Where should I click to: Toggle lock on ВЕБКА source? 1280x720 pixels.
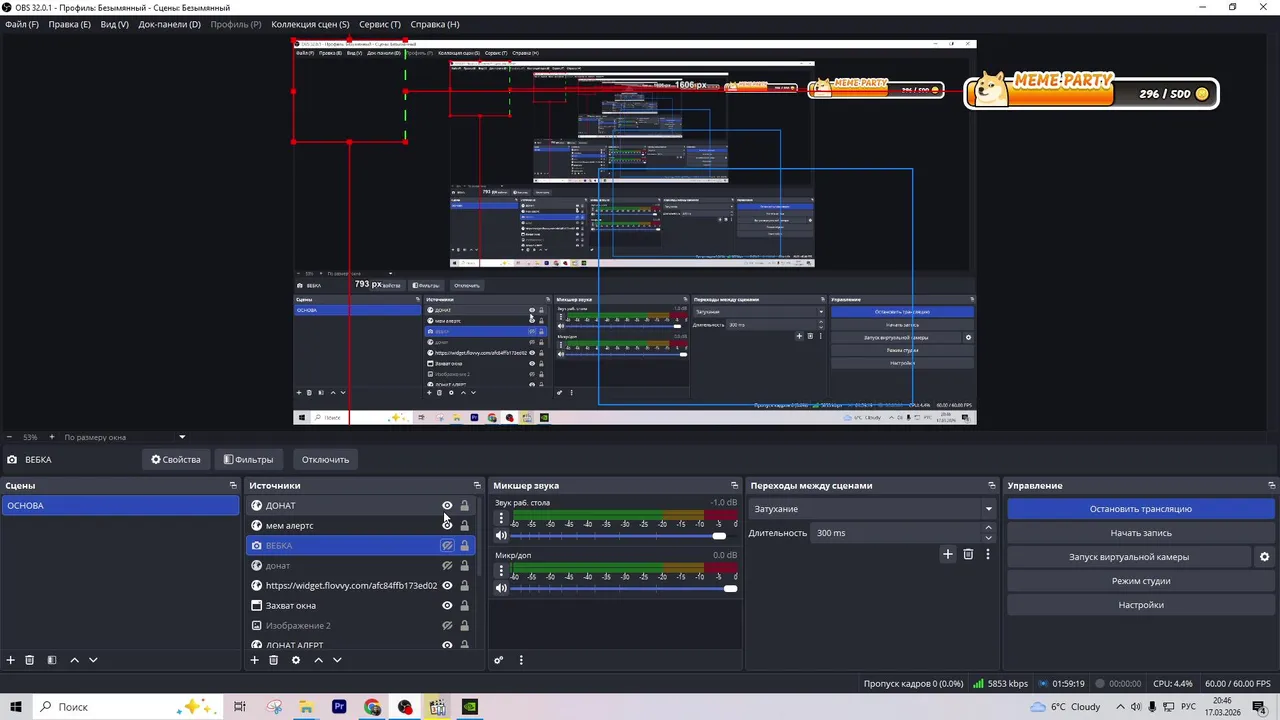coord(464,545)
